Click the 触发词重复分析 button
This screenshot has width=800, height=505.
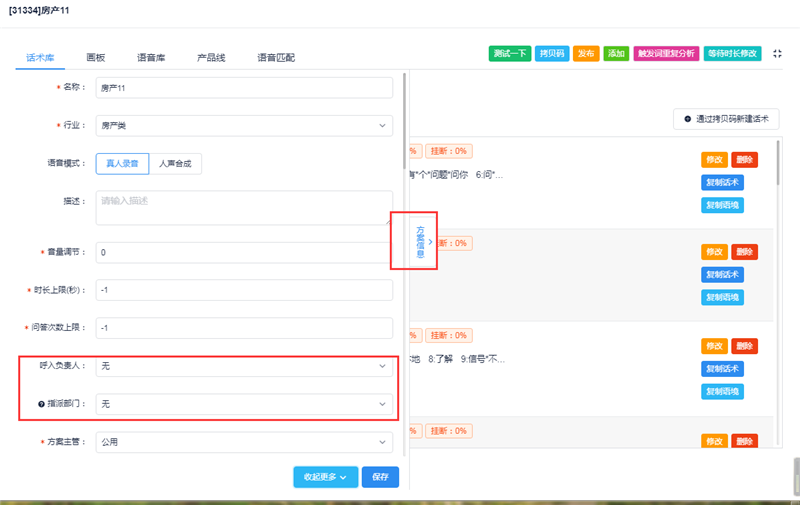pos(665,53)
